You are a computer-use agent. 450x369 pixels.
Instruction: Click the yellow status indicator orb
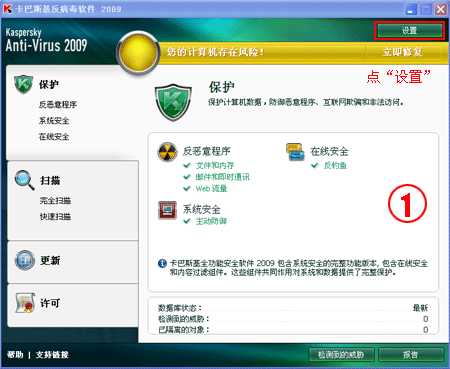(x=138, y=52)
